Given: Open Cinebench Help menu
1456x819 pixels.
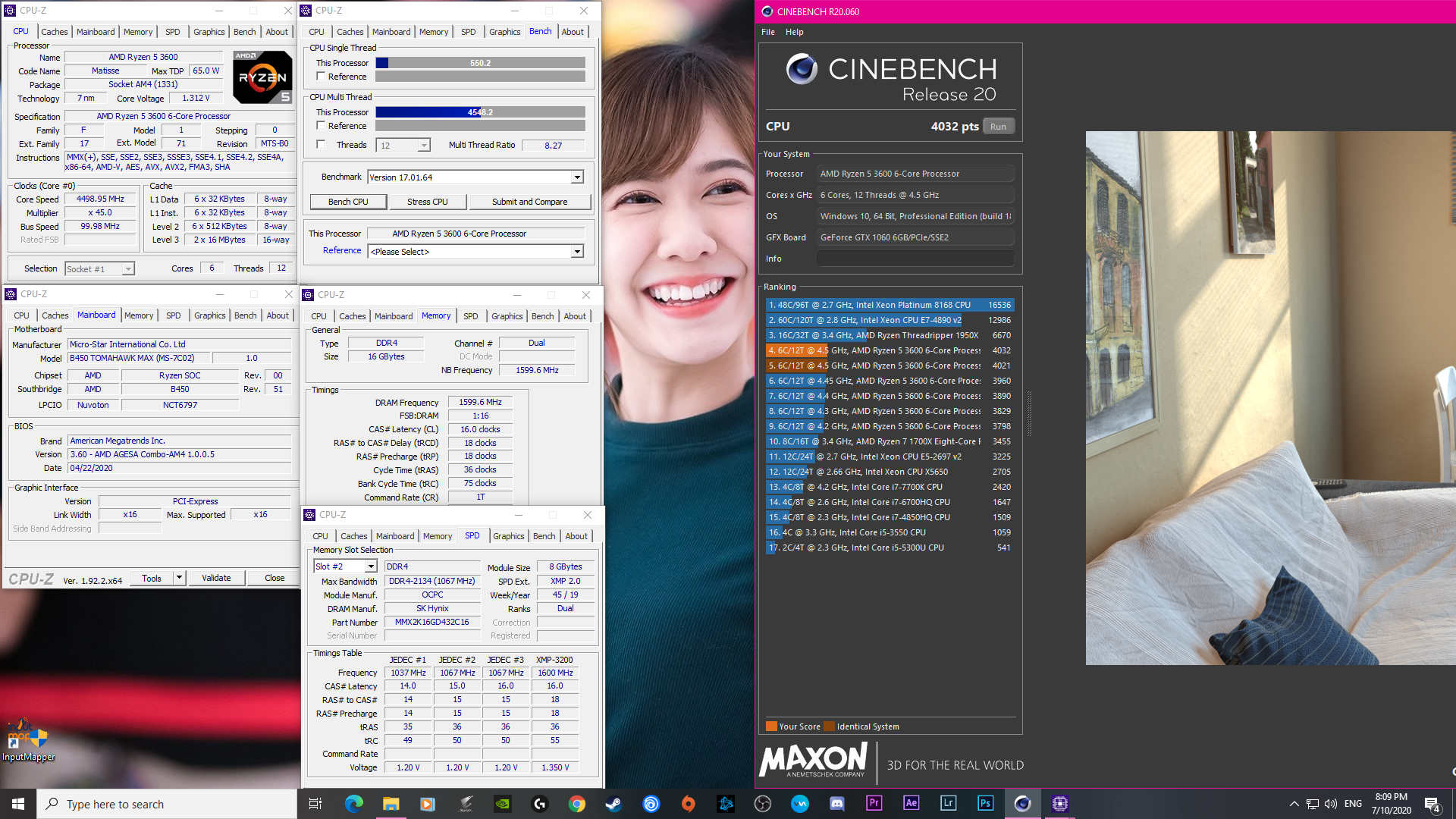Looking at the screenshot, I should (795, 32).
